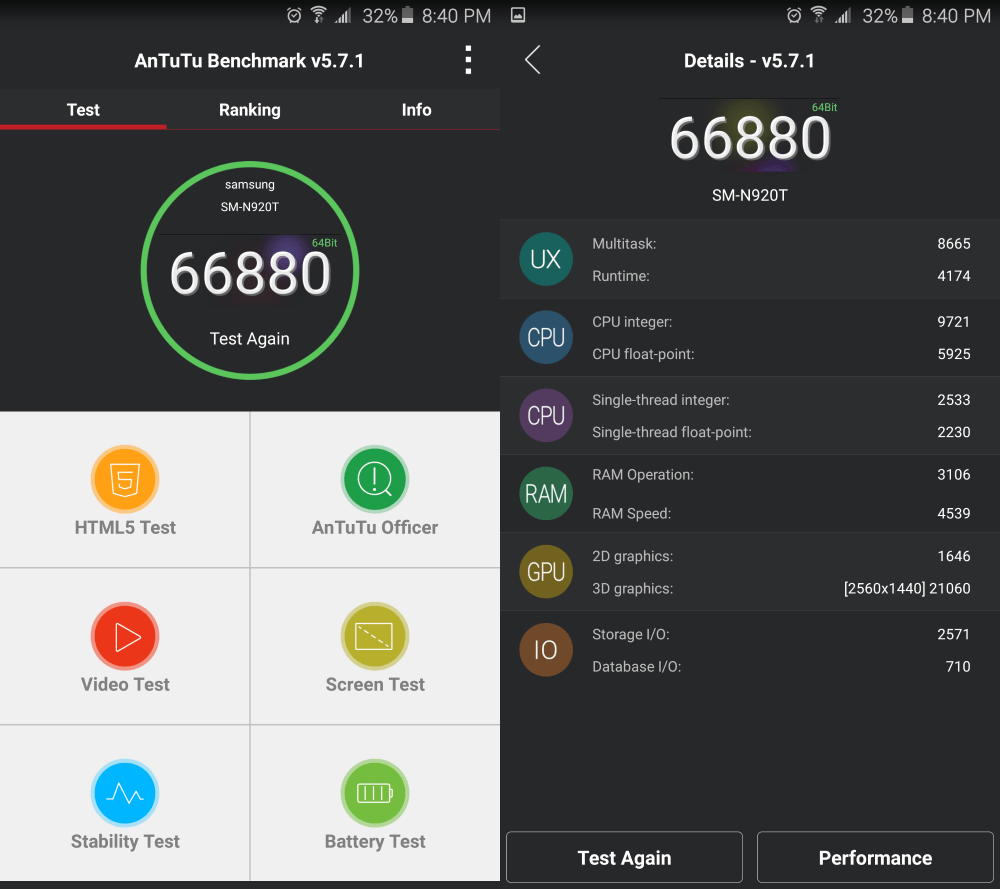Tap the alarm icon in left status bar

coord(294,15)
